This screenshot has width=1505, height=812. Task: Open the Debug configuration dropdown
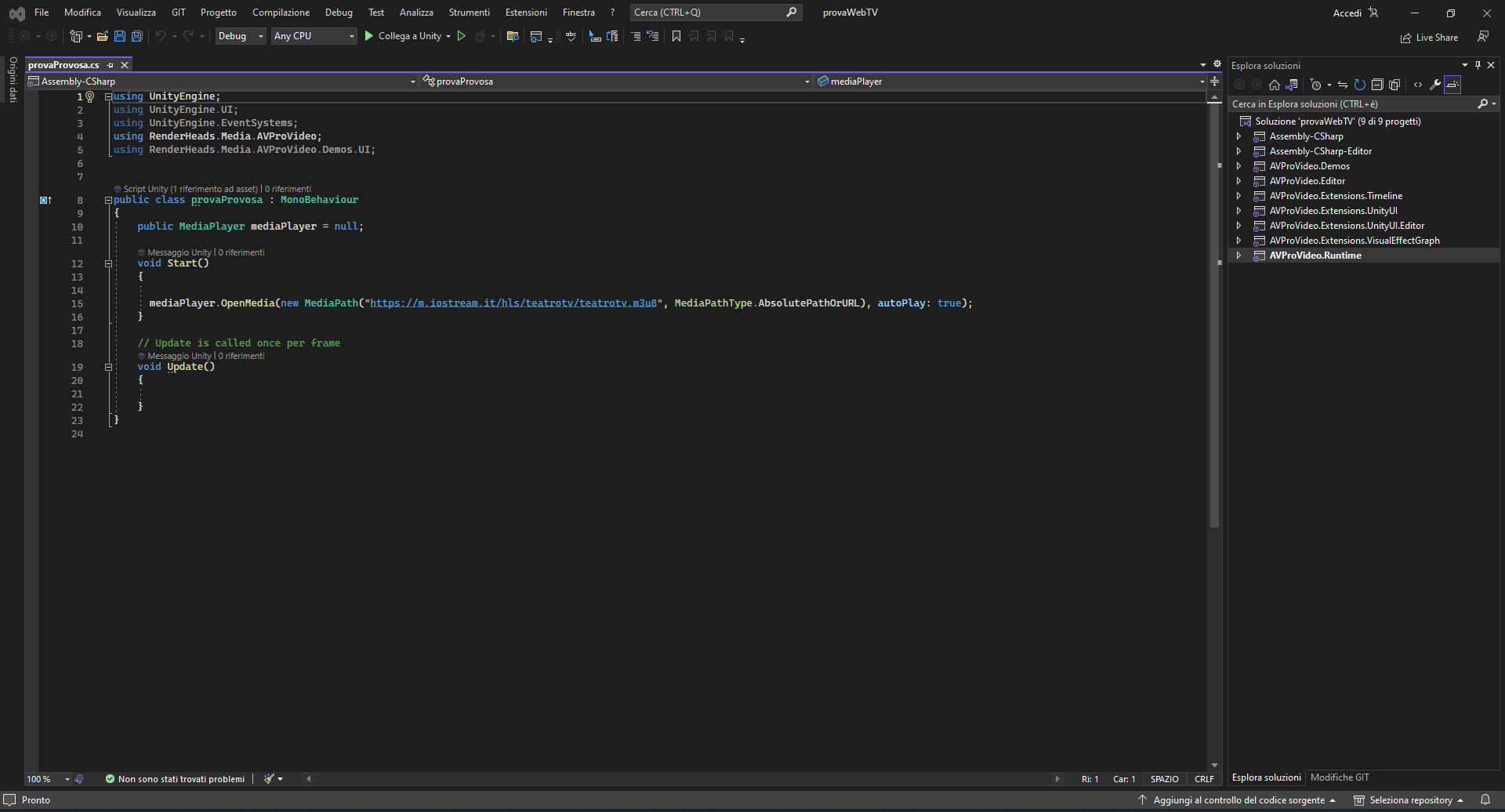[240, 36]
